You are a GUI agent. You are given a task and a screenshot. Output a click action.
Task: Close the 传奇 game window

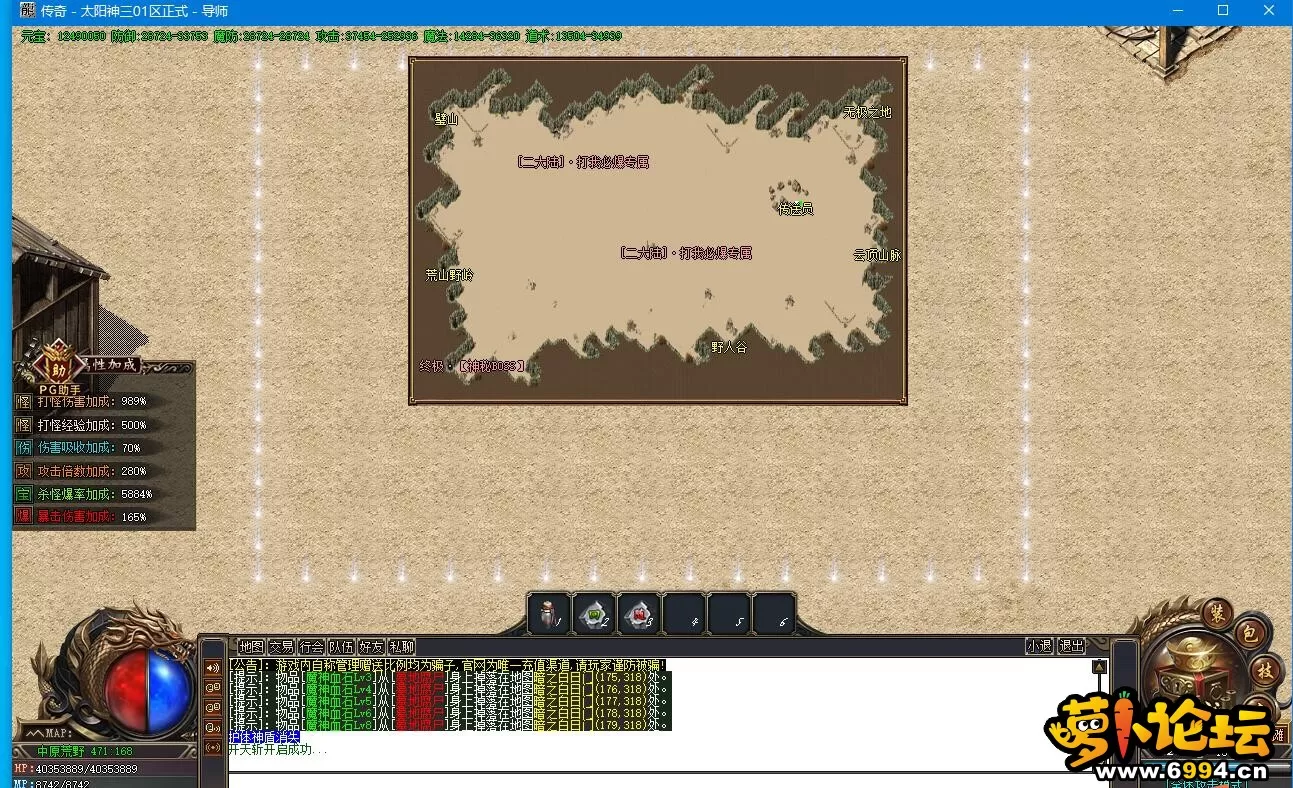click(x=1268, y=11)
